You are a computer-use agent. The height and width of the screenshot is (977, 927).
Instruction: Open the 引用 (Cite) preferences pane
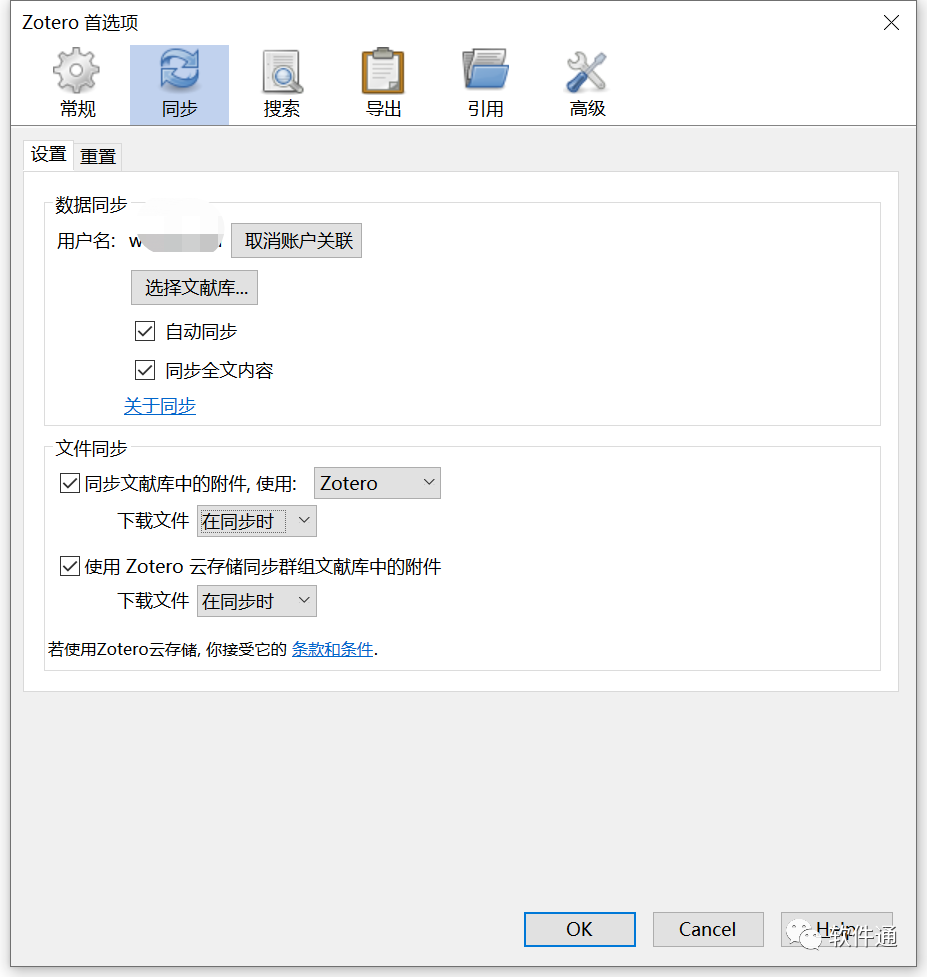(x=485, y=84)
